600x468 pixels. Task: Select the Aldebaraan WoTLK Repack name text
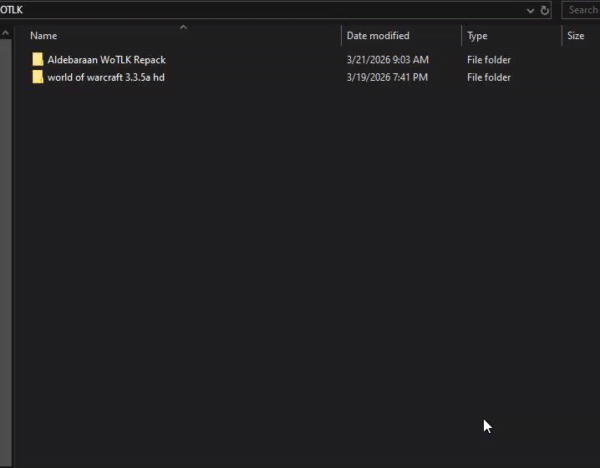tap(106, 60)
